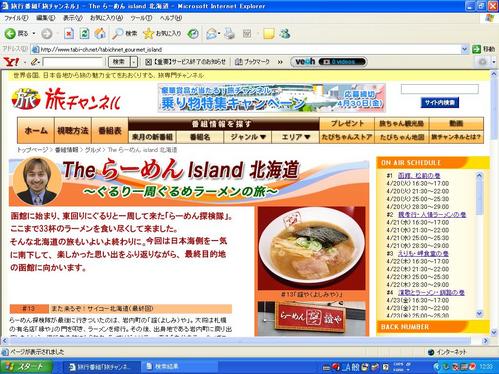Expand the address bar URL dropdown
This screenshot has width=499, height=374.
click(x=465, y=49)
